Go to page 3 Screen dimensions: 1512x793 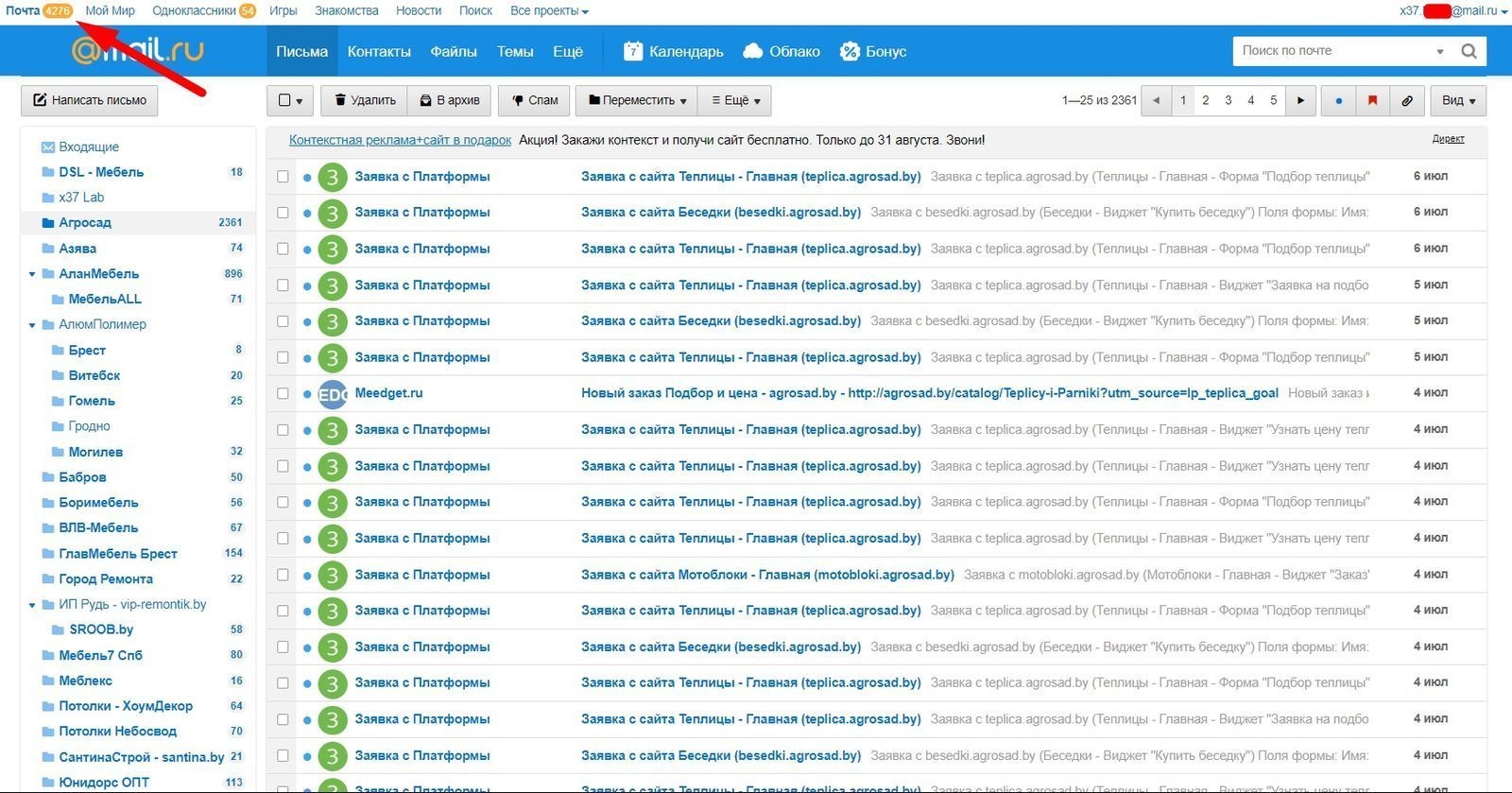click(x=1228, y=100)
